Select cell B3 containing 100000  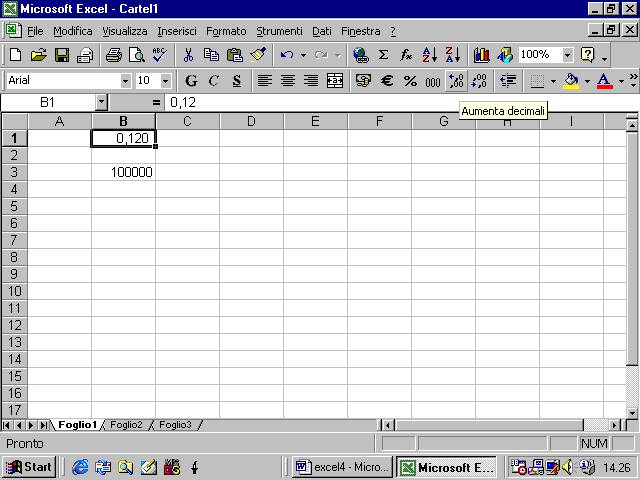(123, 172)
